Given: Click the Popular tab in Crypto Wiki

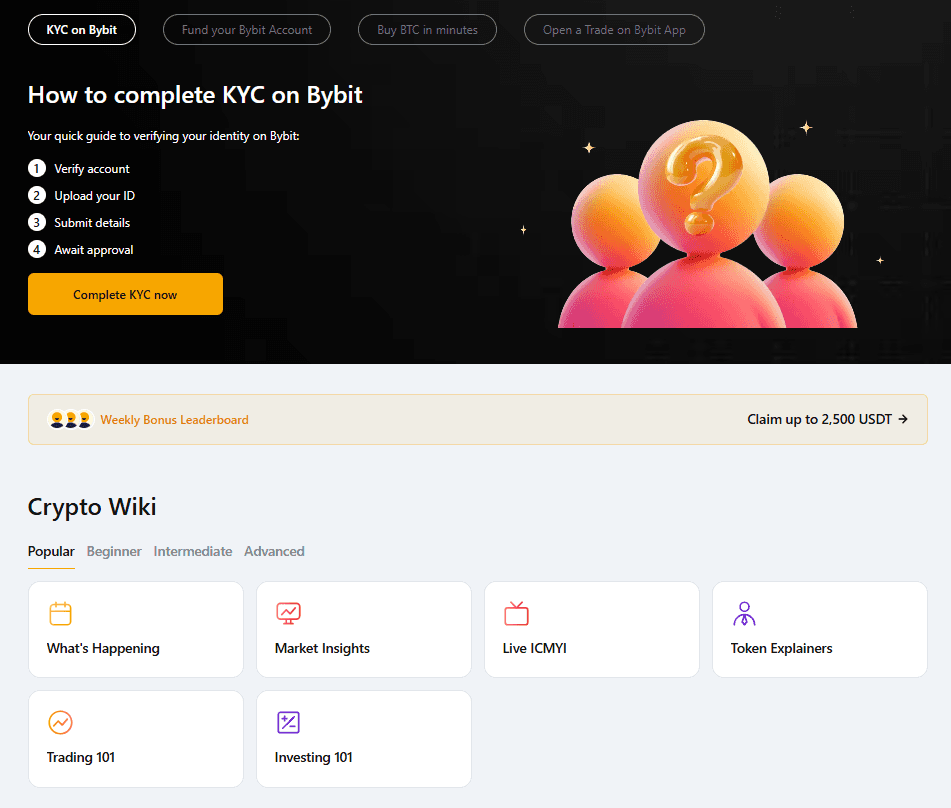Looking at the screenshot, I should coord(51,551).
